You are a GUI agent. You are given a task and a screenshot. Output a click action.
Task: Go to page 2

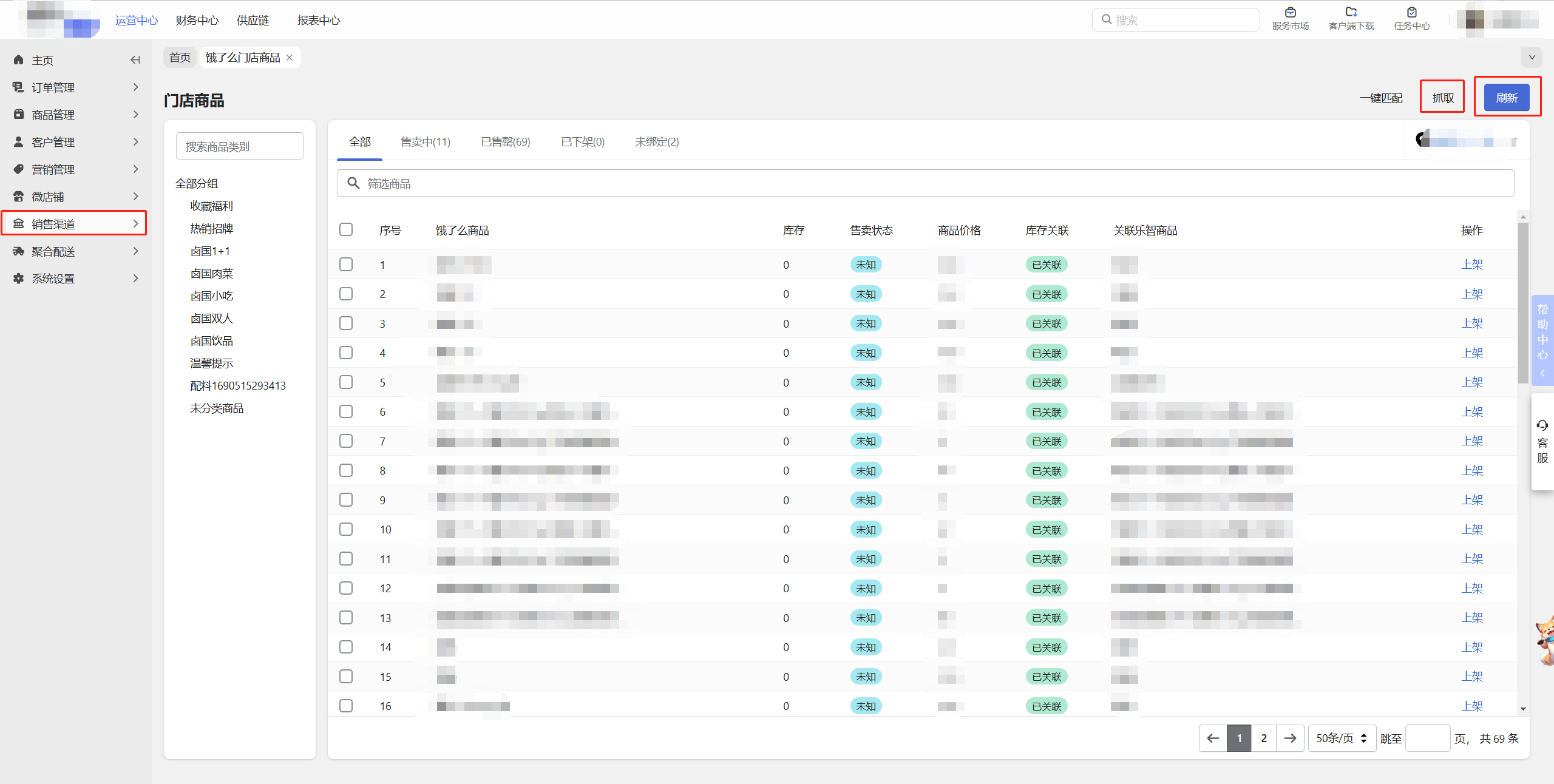[x=1264, y=738]
